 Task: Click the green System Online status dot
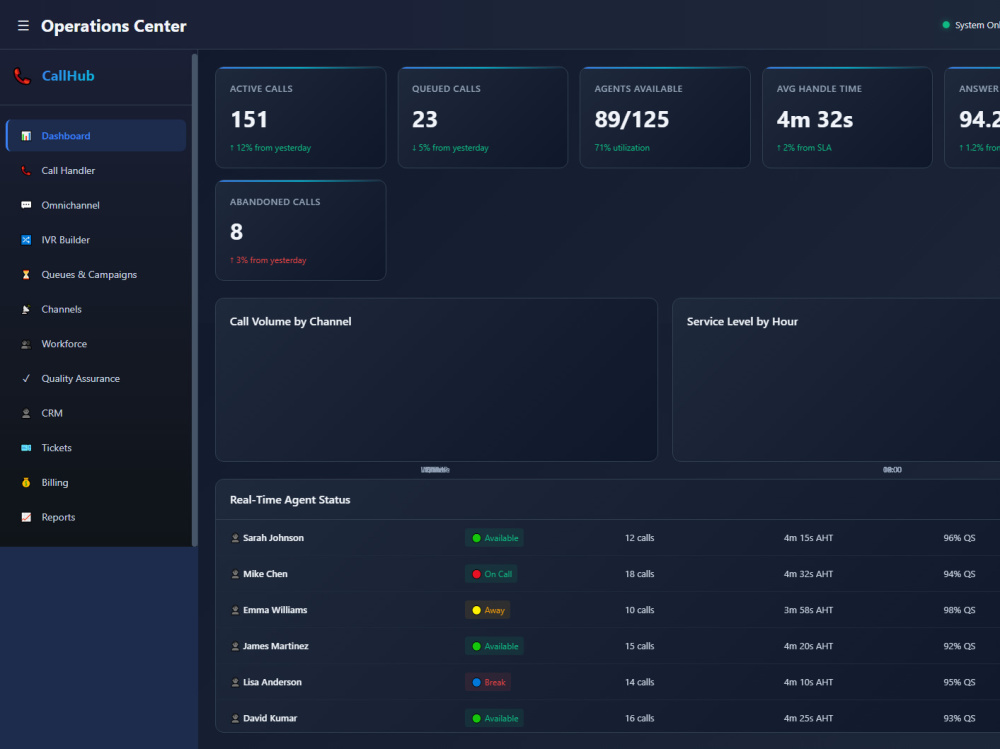(946, 25)
